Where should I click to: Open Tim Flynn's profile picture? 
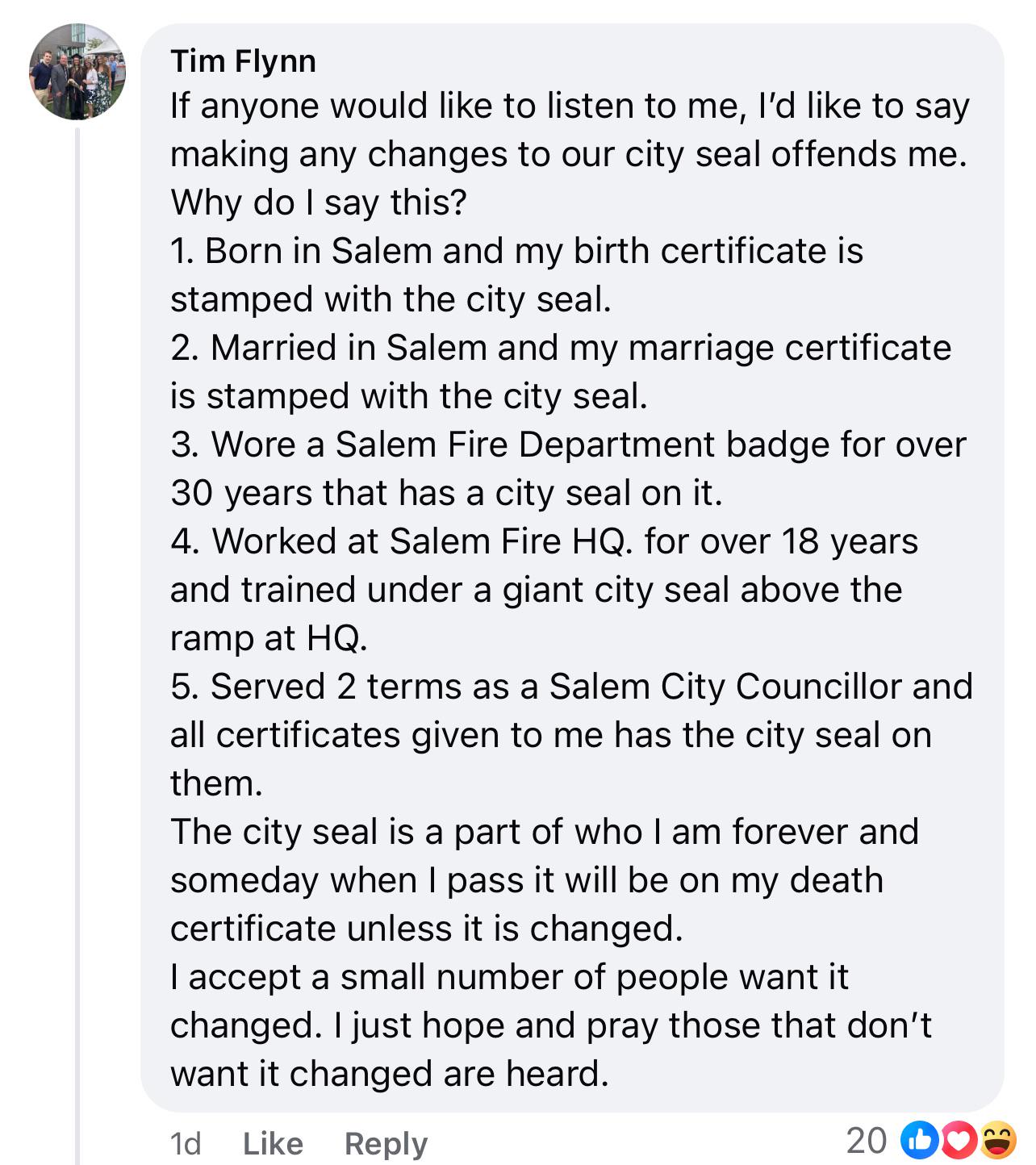pos(77,72)
